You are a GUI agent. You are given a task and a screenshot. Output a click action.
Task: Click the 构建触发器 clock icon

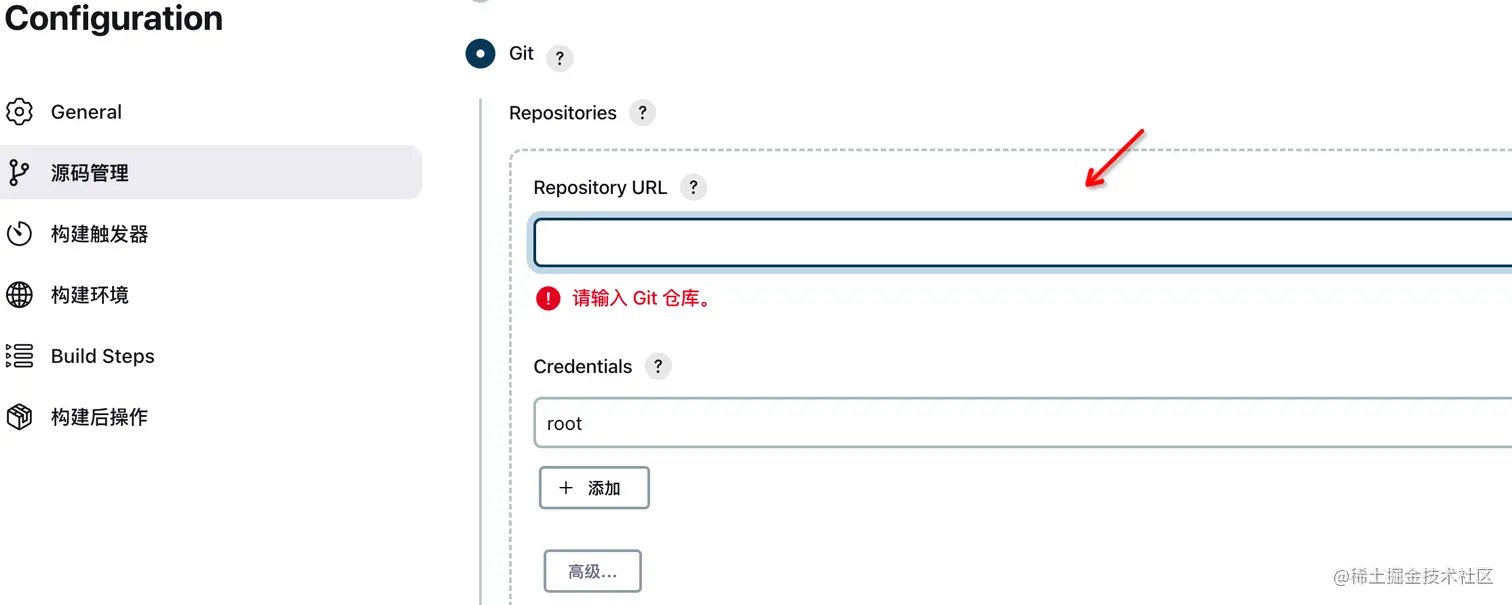point(19,234)
